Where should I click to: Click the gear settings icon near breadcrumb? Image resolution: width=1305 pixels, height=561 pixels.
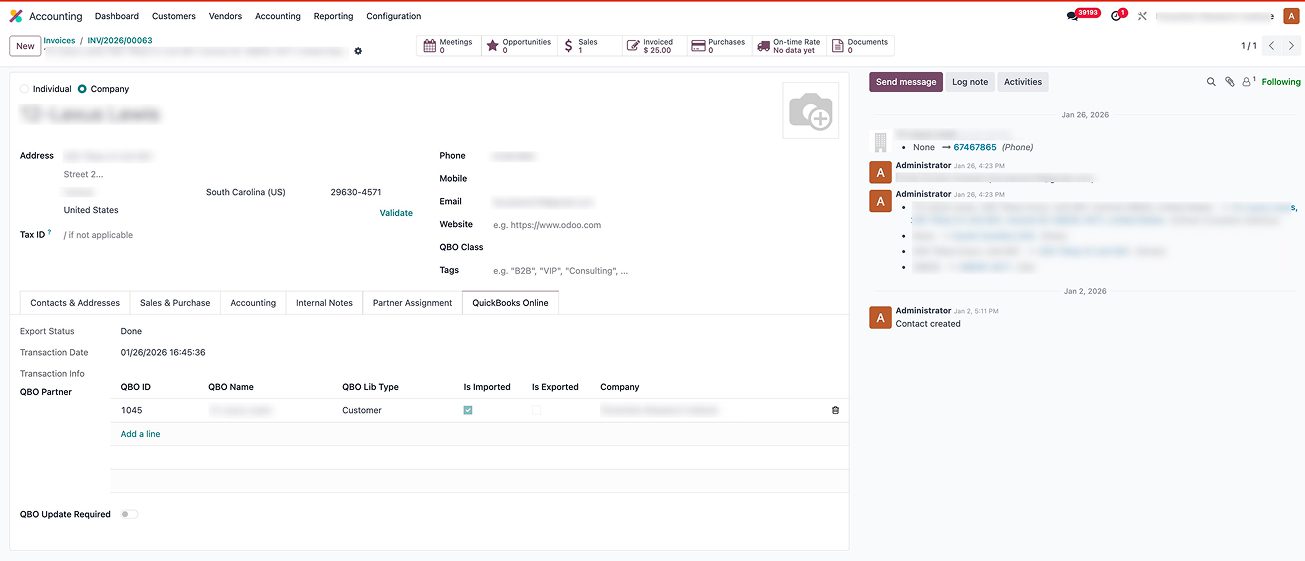[x=358, y=51]
